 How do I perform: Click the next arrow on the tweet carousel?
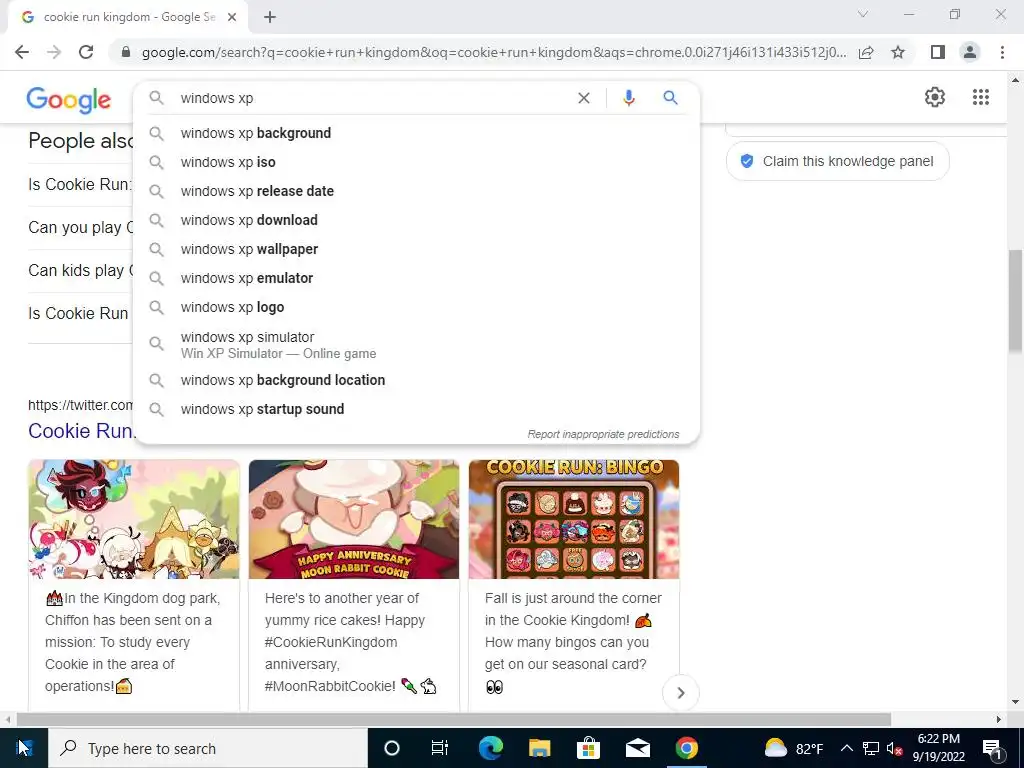pyautogui.click(x=680, y=693)
